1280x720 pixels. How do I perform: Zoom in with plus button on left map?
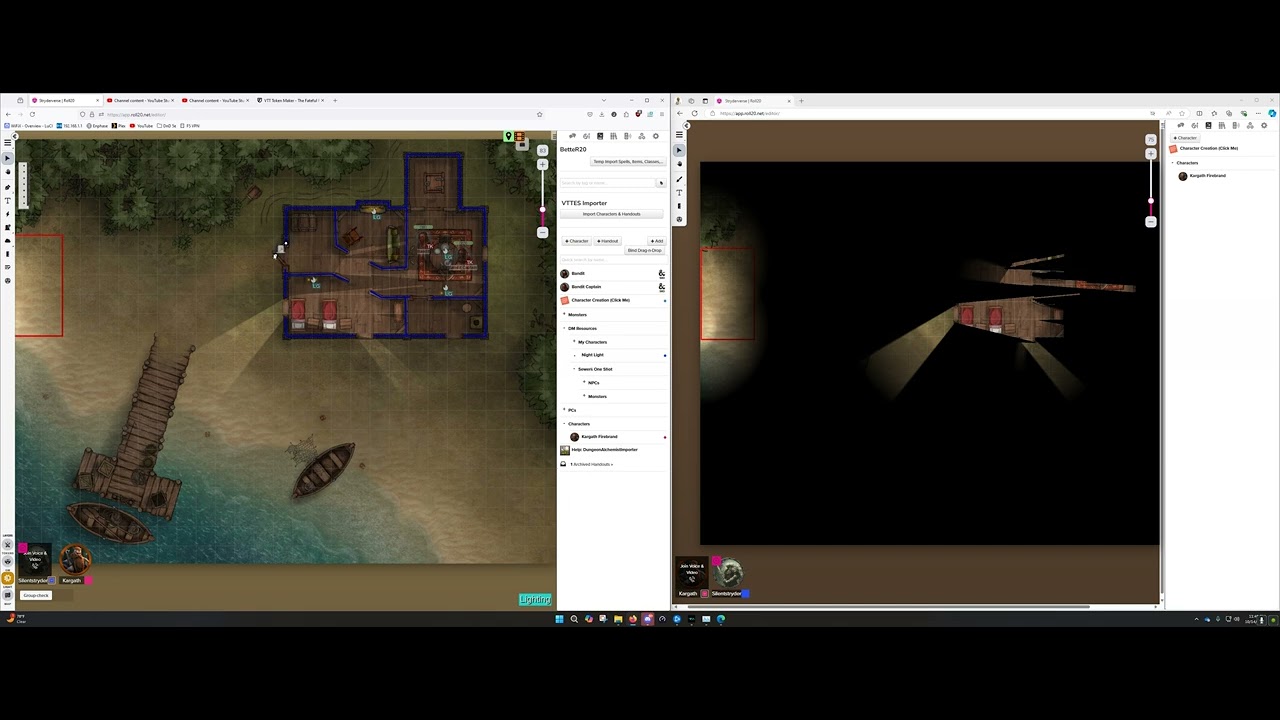click(x=542, y=164)
